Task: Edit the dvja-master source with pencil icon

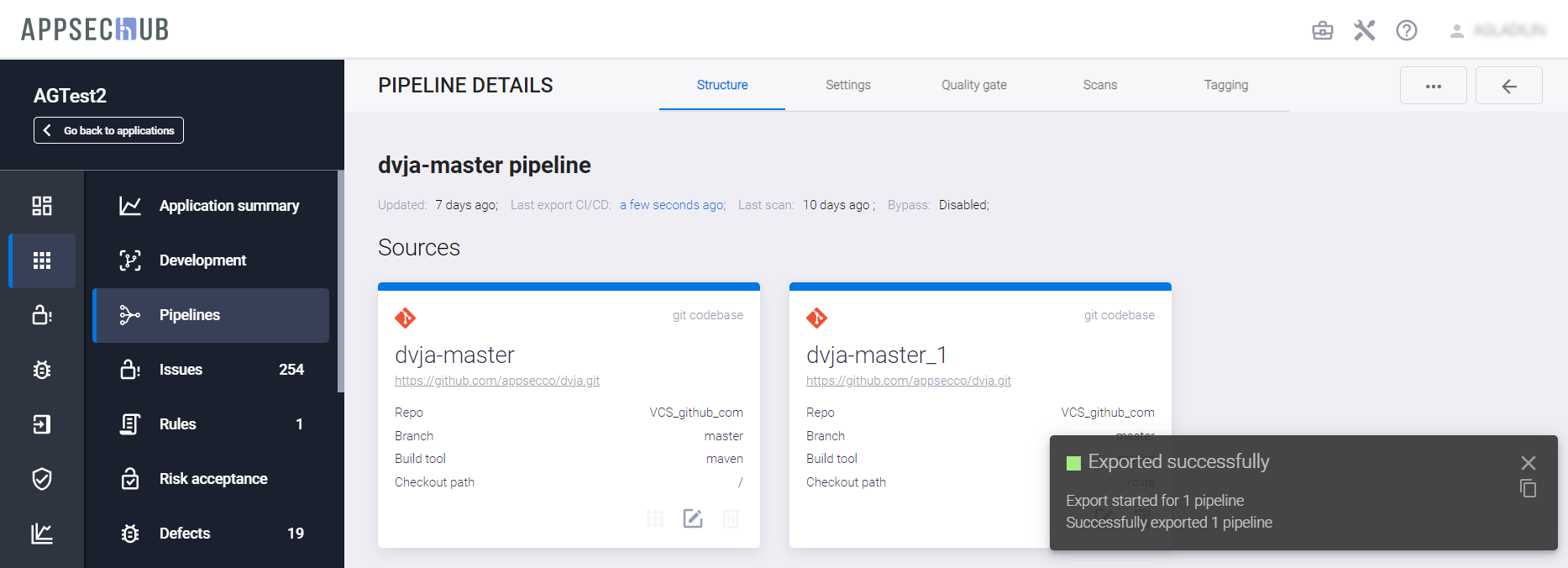Action: pyautogui.click(x=692, y=518)
